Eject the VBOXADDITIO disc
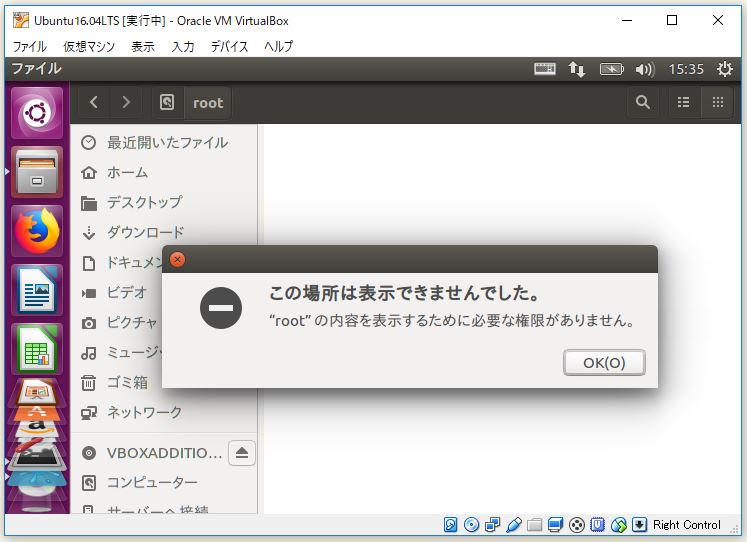Screen dimensions: 747x542 (x=242, y=452)
